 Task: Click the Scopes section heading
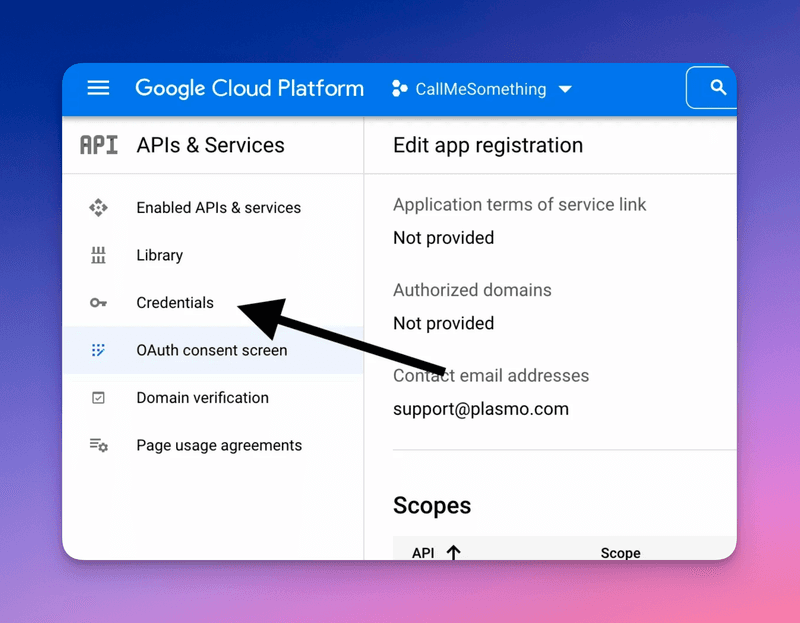pyautogui.click(x=432, y=506)
